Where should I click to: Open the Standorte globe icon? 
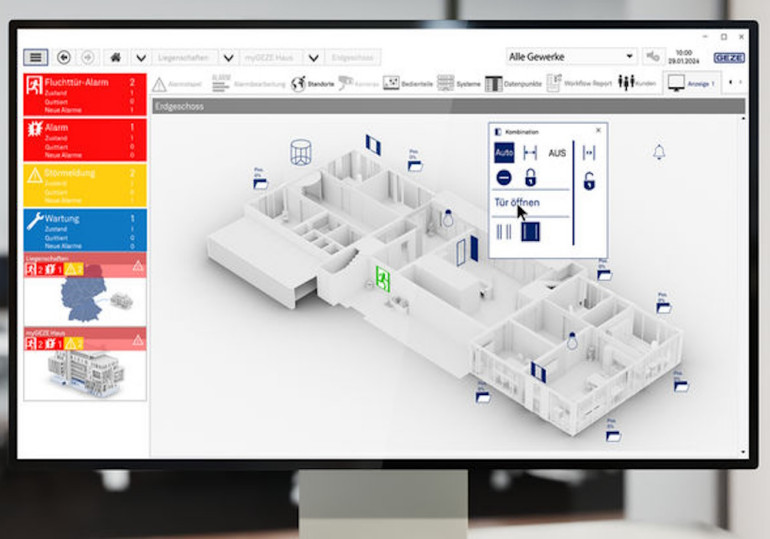coord(298,83)
